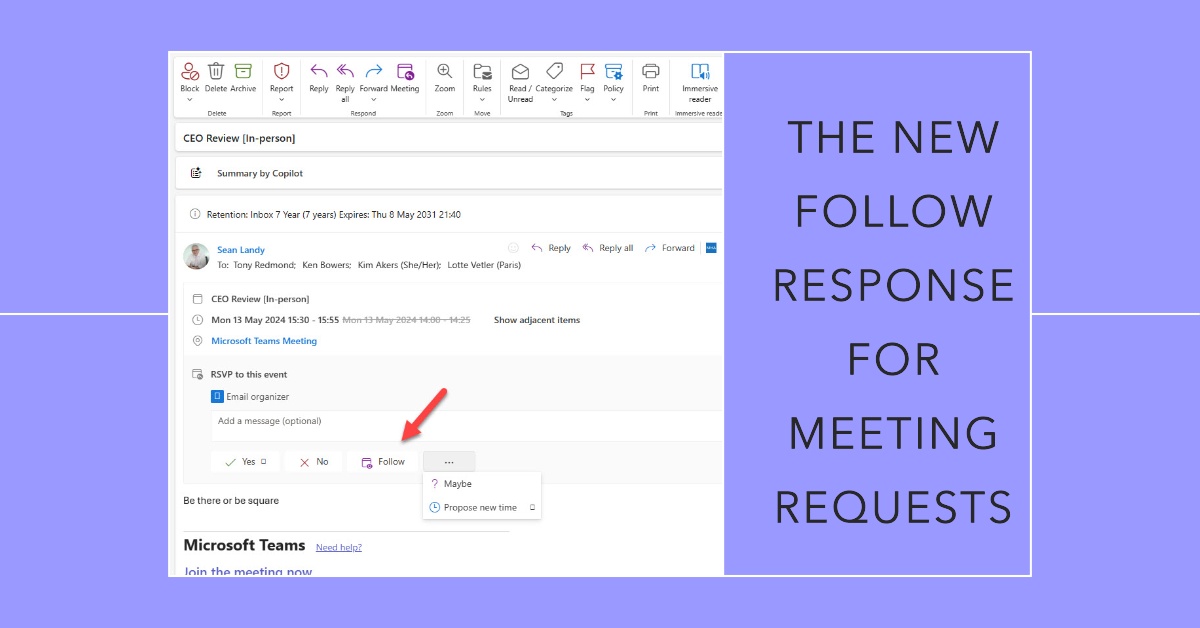Open the Microsoft Teams Meeting link
The width and height of the screenshot is (1200, 628).
tap(264, 341)
